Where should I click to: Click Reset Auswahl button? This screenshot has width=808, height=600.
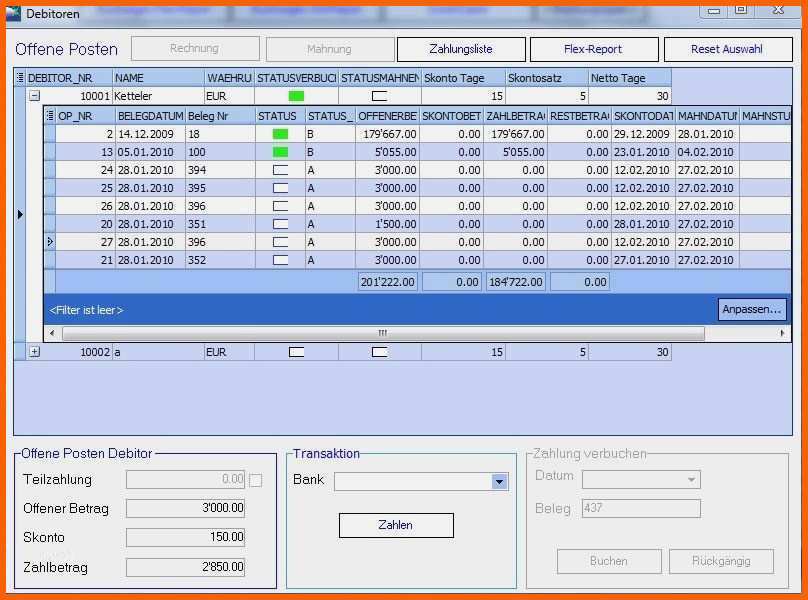coord(728,49)
